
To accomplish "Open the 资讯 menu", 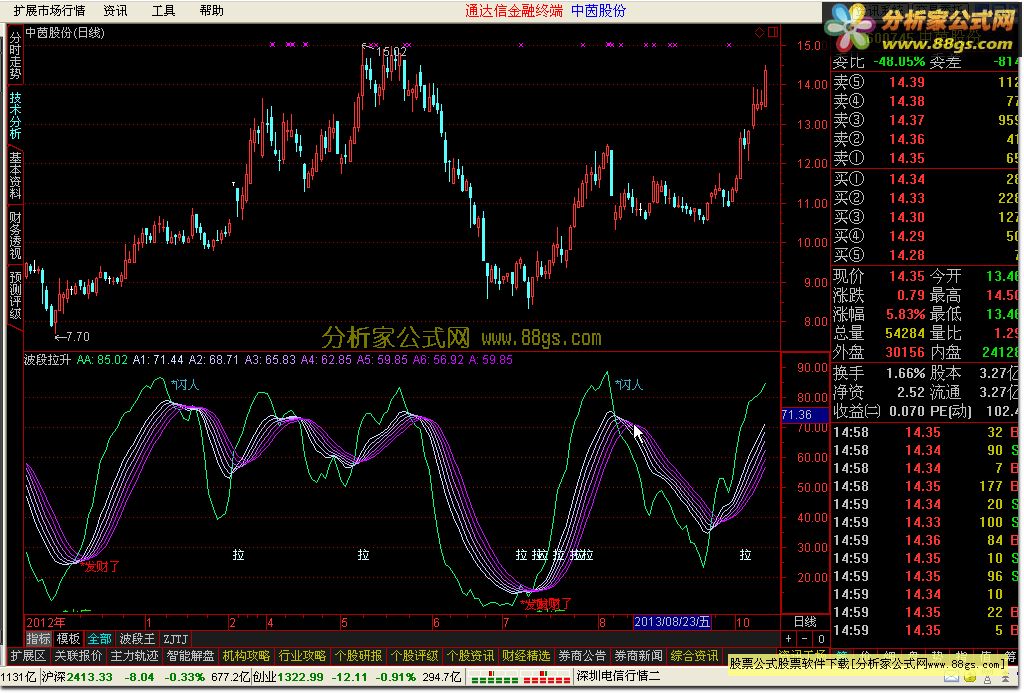I will [x=116, y=10].
